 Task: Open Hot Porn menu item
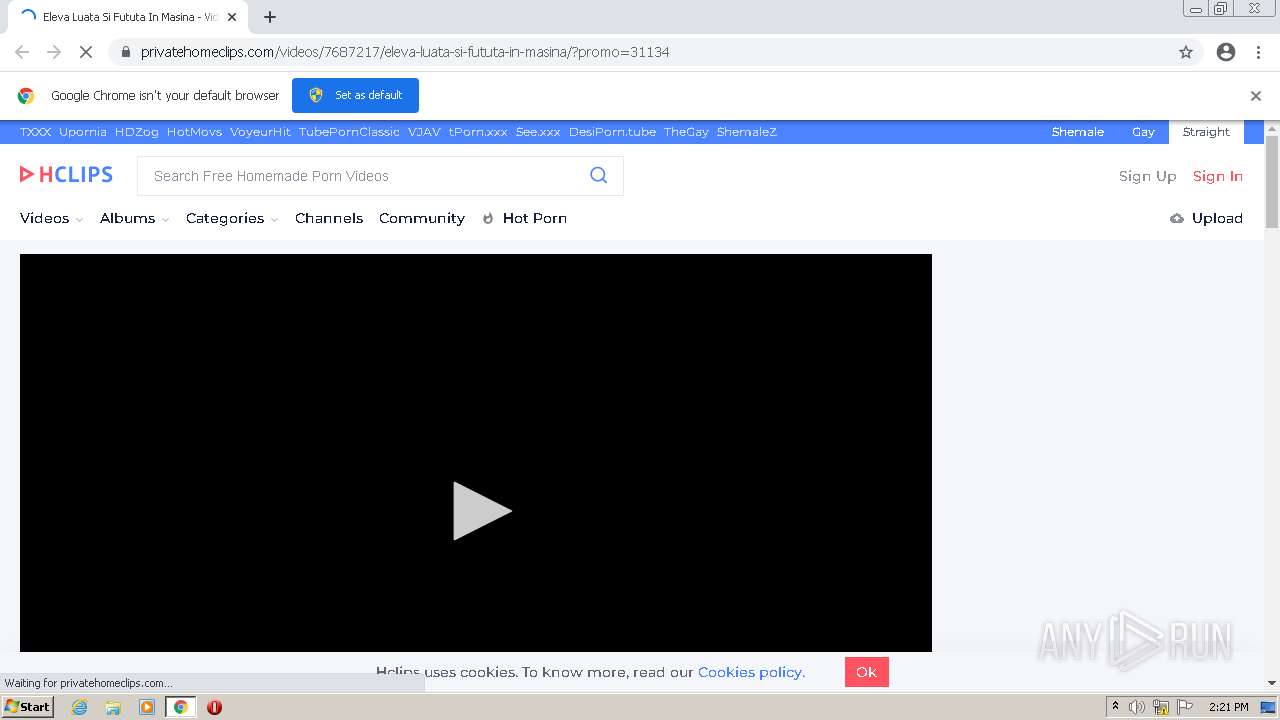click(535, 218)
